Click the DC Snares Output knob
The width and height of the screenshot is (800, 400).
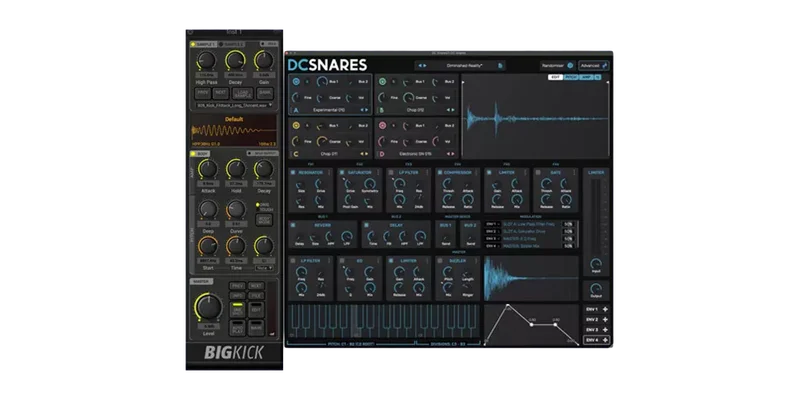click(x=595, y=288)
